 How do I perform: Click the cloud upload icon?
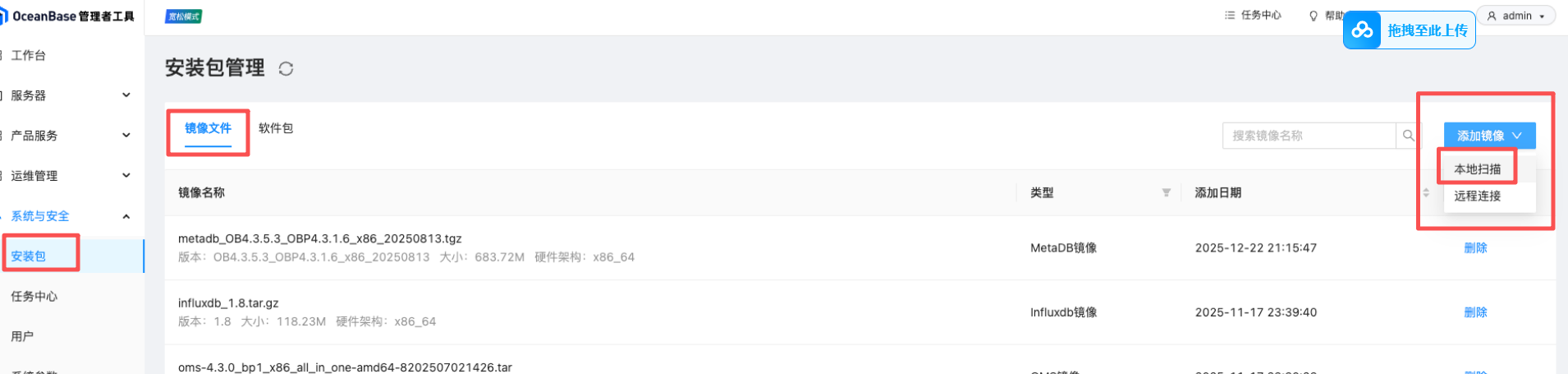click(x=1363, y=30)
